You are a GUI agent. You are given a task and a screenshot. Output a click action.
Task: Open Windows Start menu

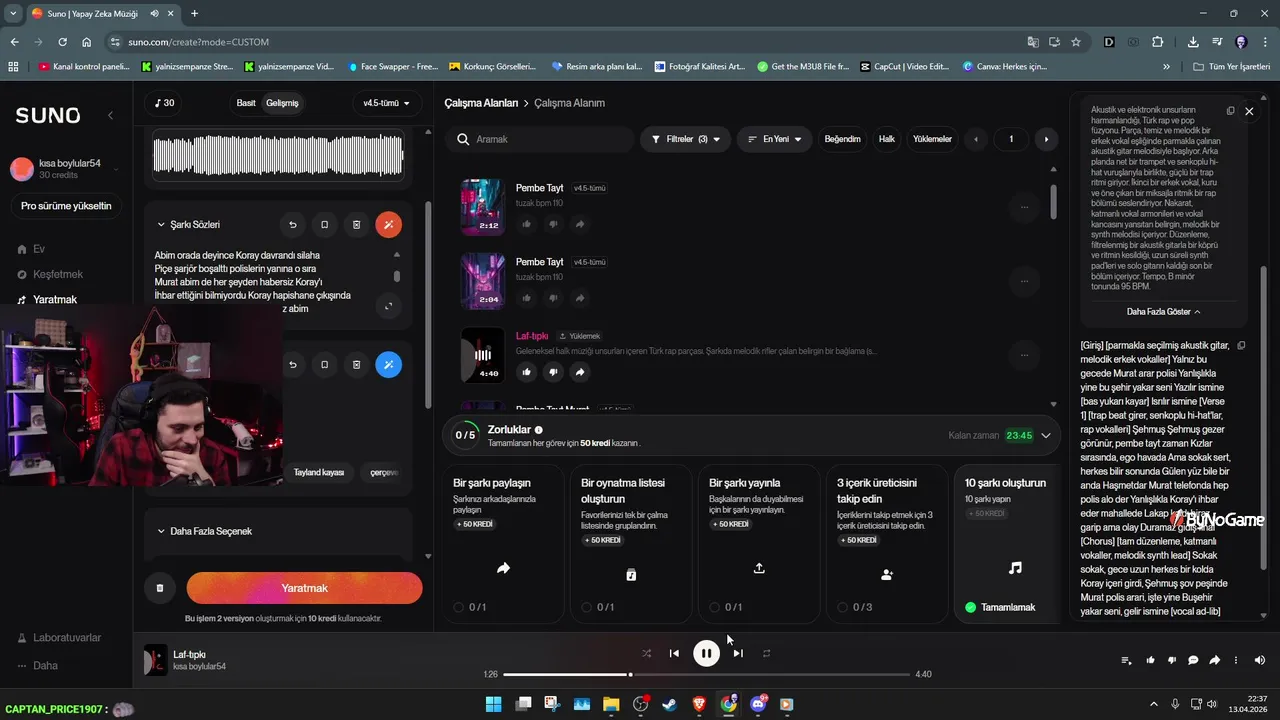(x=494, y=704)
